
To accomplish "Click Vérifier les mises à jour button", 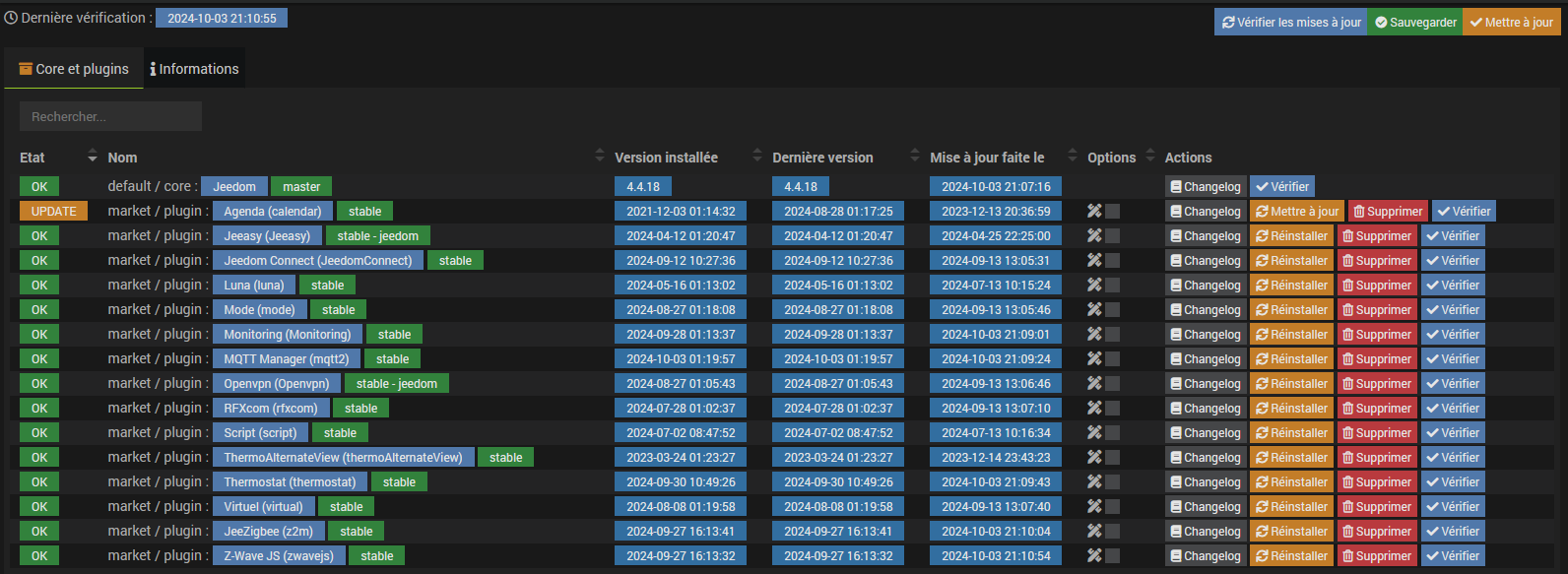I will (1290, 22).
